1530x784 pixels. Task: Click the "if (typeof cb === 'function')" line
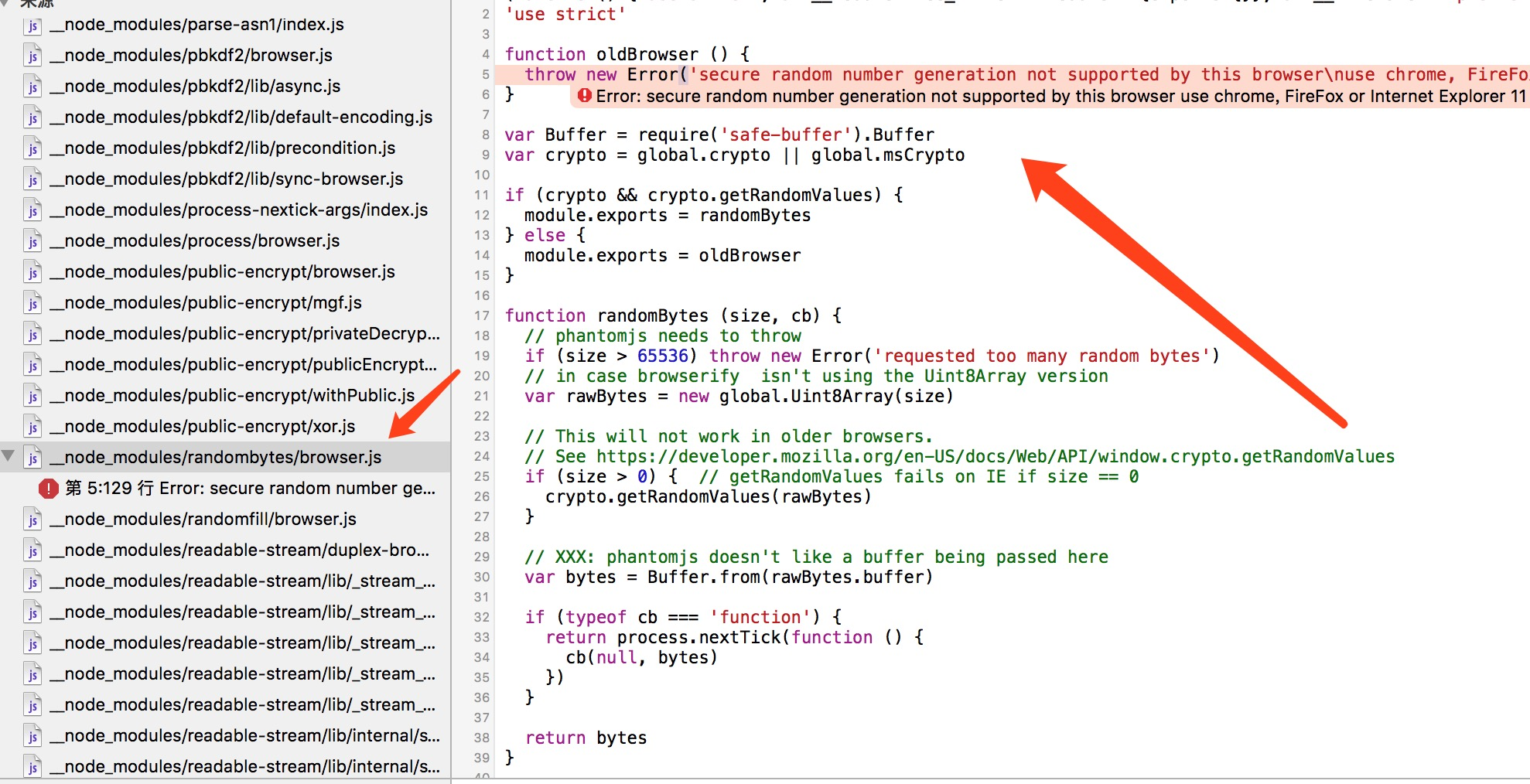[683, 617]
